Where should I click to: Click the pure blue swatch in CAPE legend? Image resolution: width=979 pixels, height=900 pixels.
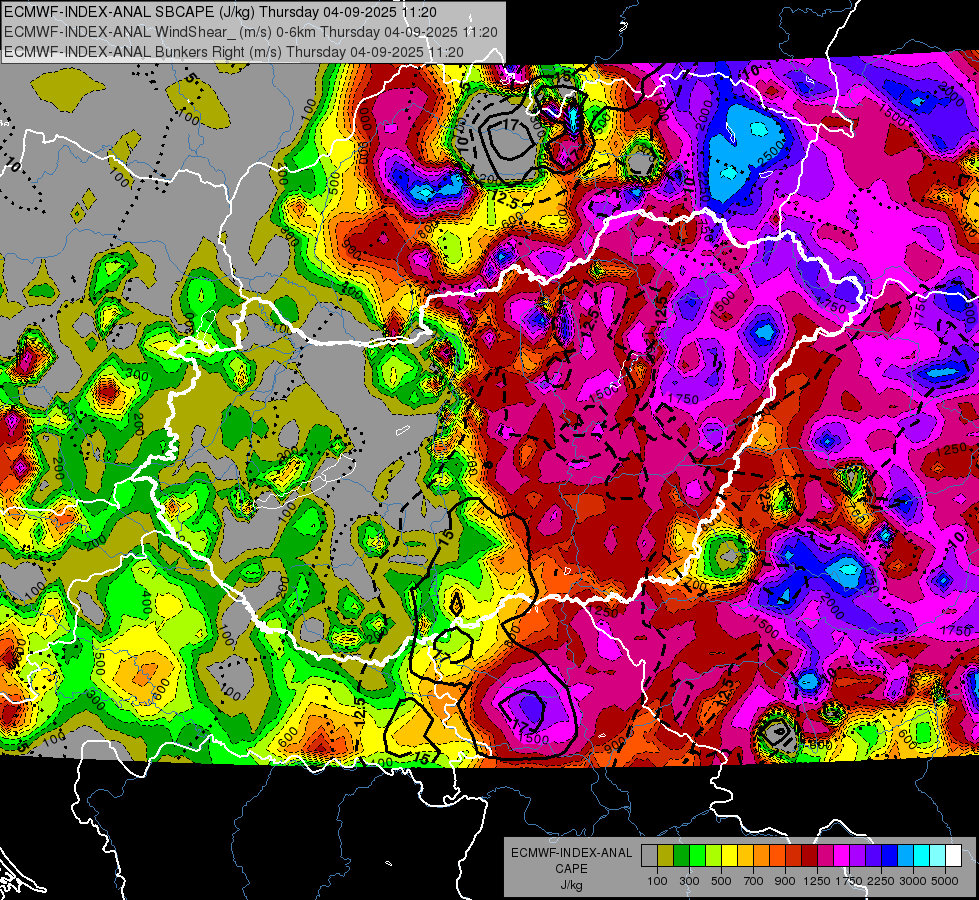(x=890, y=856)
